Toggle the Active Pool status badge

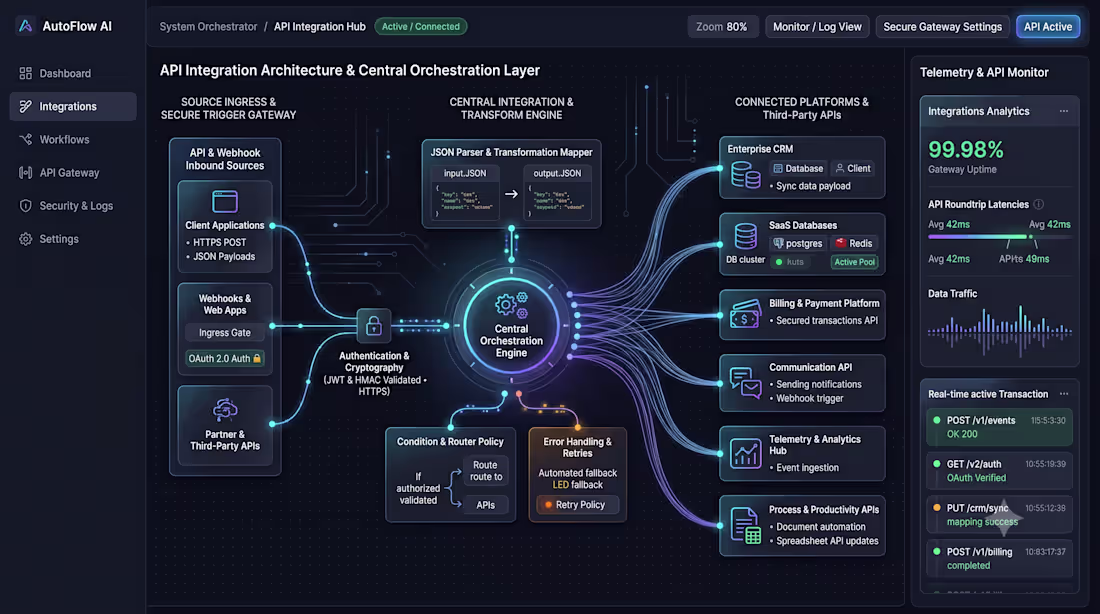tap(854, 262)
